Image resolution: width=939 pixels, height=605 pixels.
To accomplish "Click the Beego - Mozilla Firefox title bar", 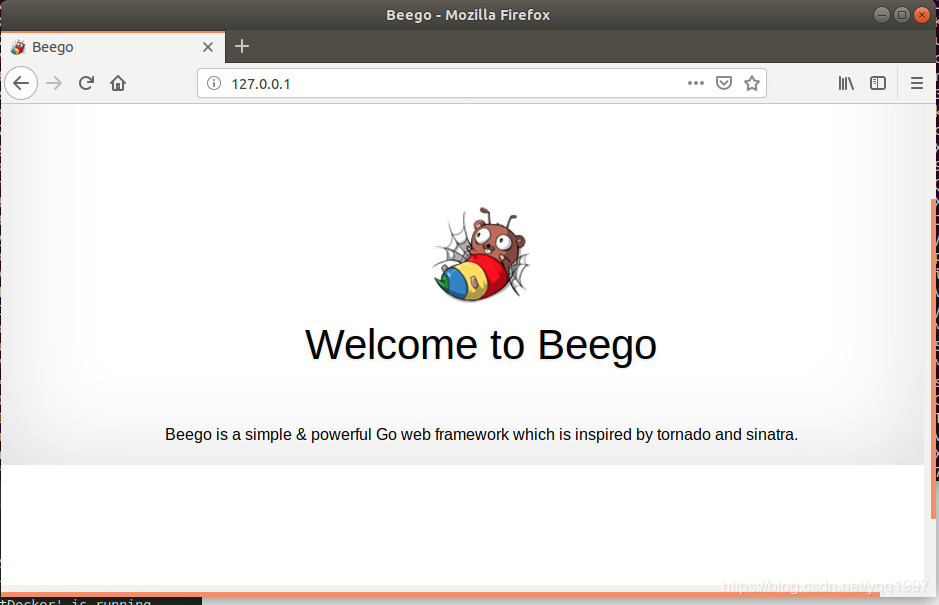I will point(468,15).
